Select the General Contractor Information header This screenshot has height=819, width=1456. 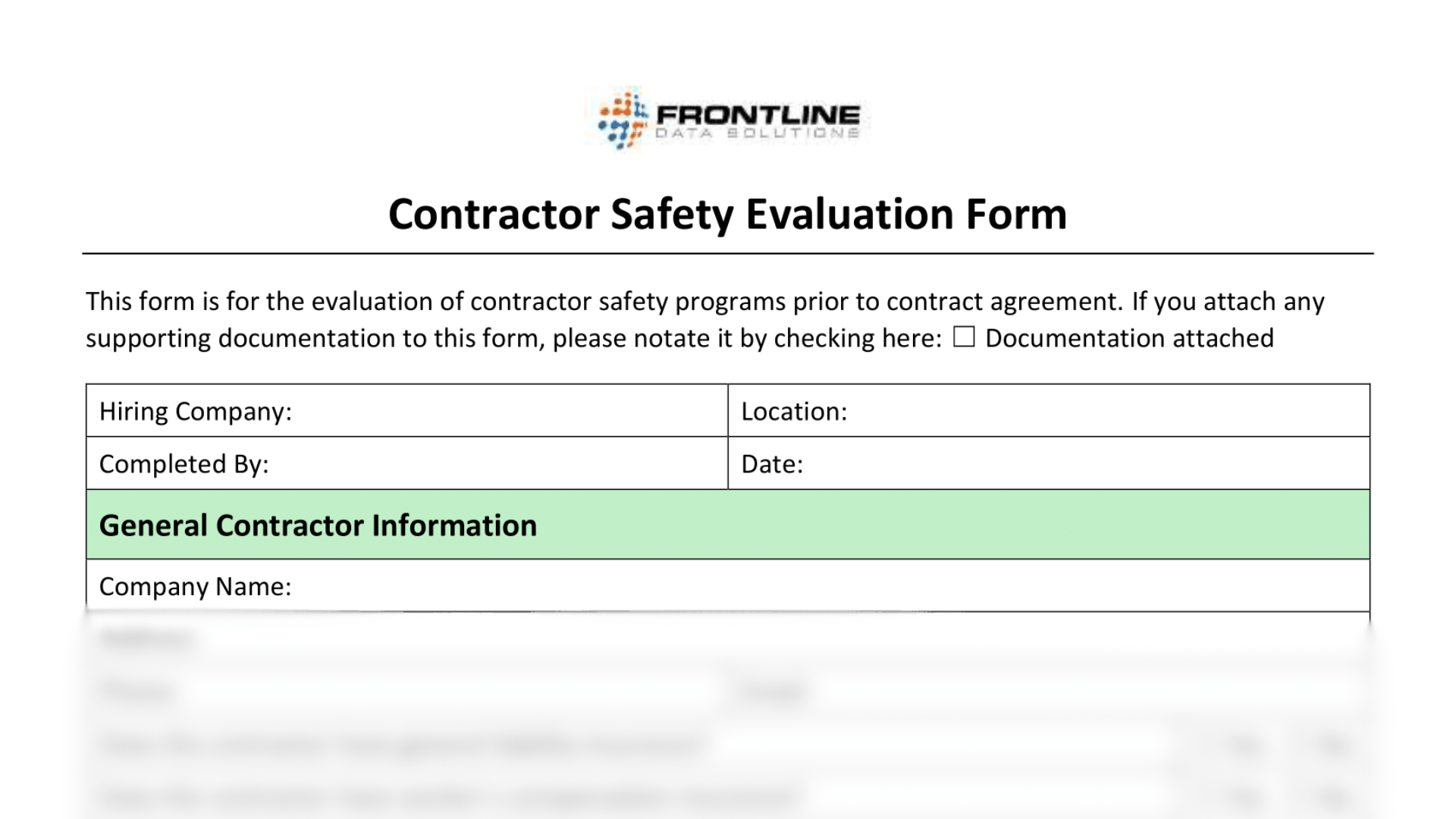(x=318, y=526)
